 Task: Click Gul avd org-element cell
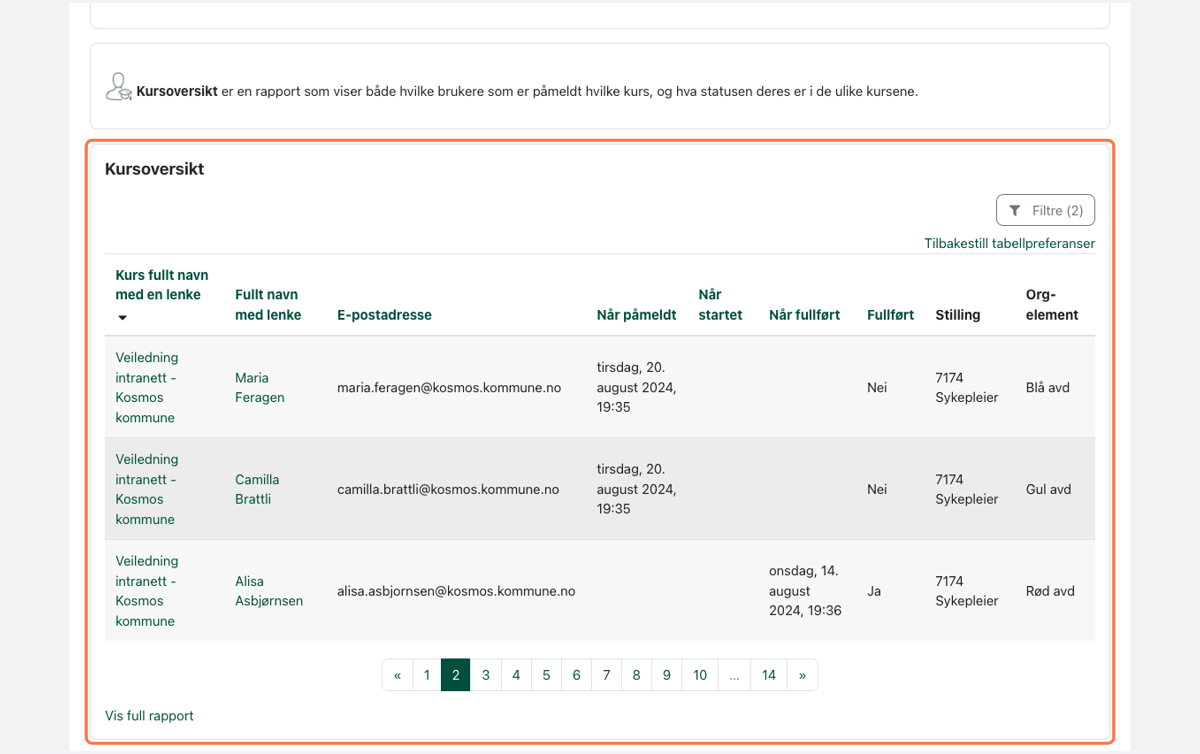point(1048,490)
